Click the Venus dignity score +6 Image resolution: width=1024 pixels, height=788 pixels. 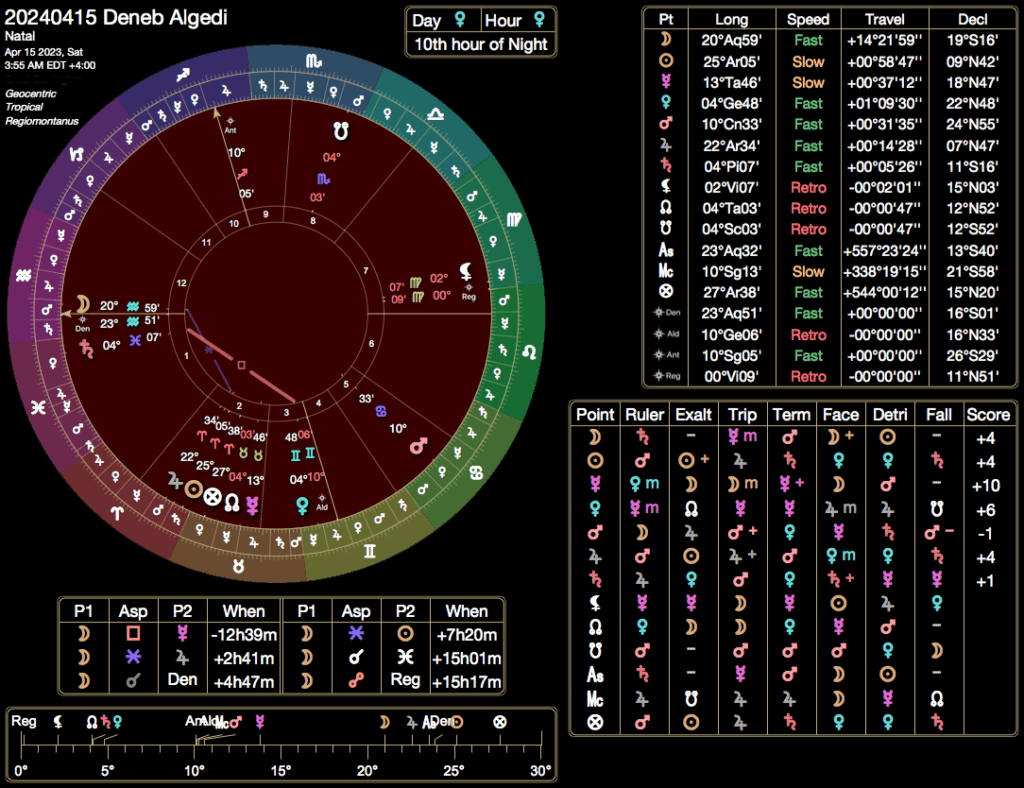coord(985,510)
